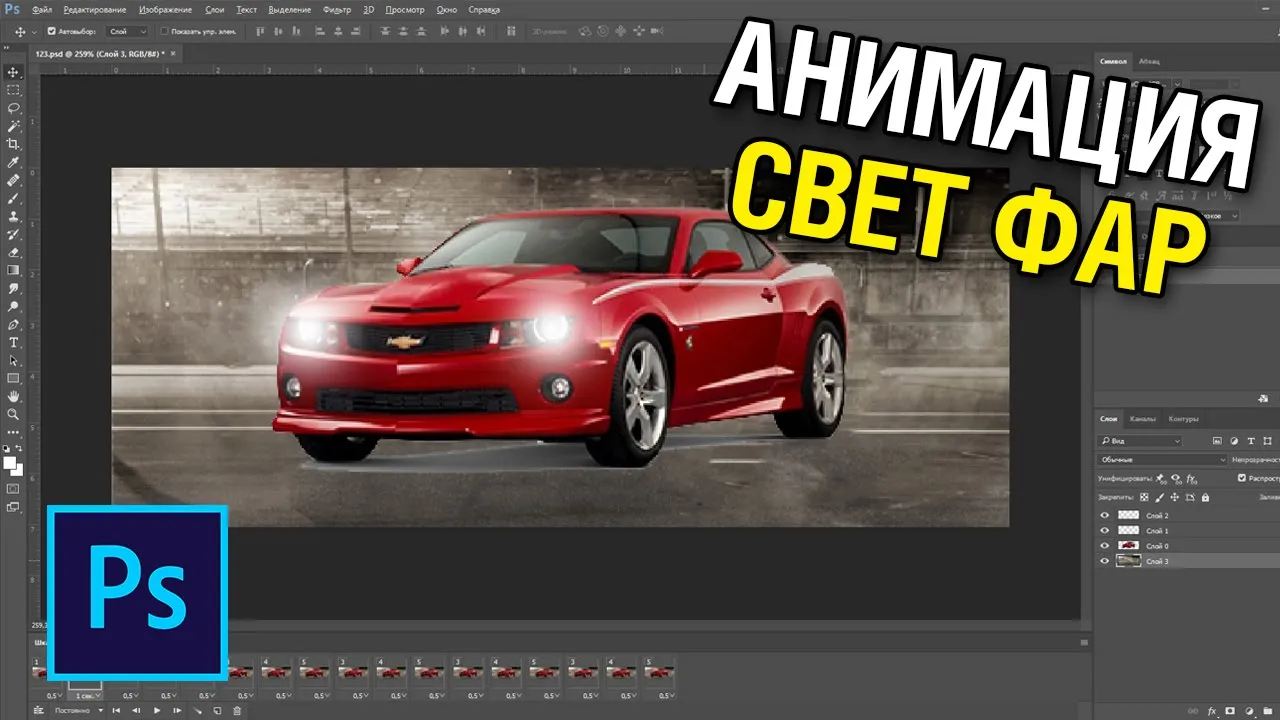
Task: Select the Hand tool
Action: pyautogui.click(x=14, y=395)
